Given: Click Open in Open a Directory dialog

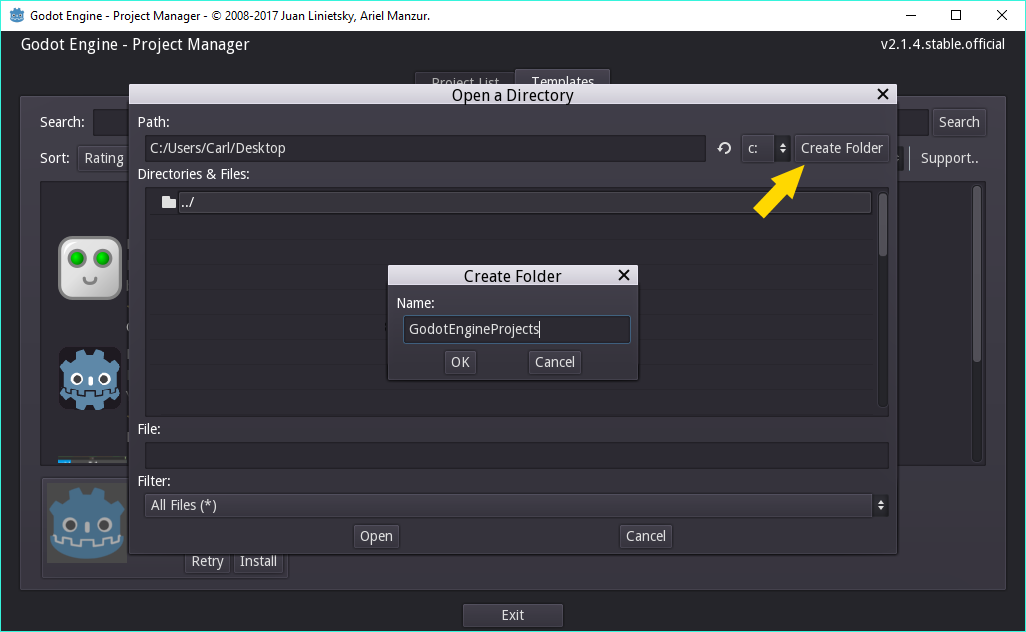Looking at the screenshot, I should coord(376,536).
